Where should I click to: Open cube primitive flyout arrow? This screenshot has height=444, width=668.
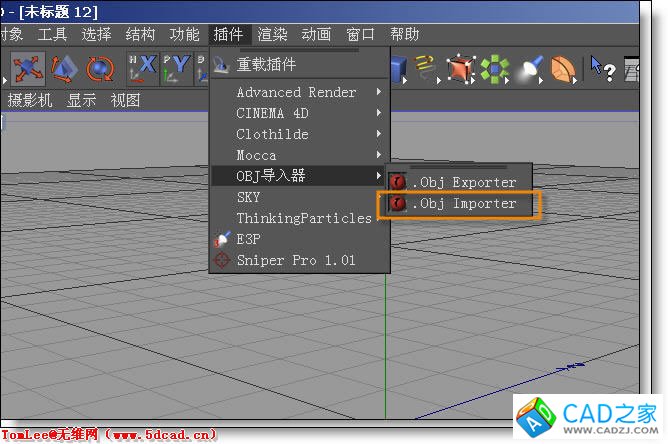(x=405, y=80)
